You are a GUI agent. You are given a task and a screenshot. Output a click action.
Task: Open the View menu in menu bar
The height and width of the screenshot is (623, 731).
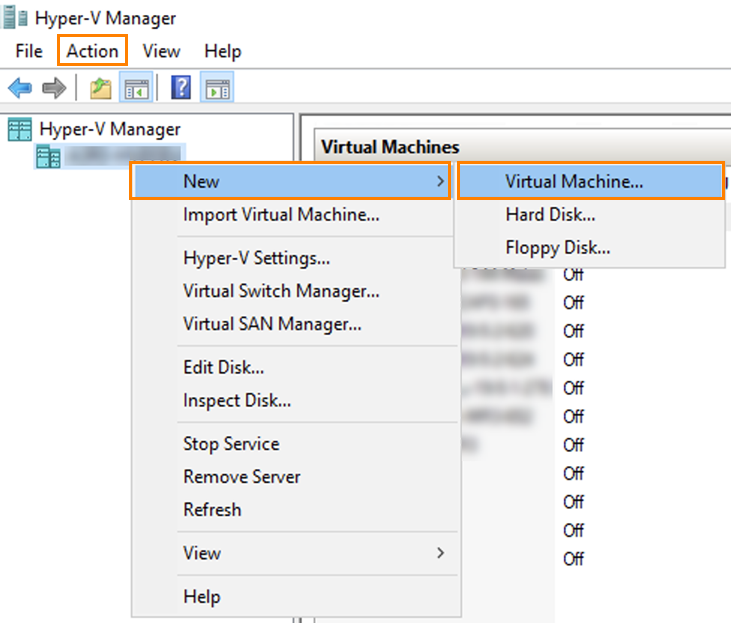pos(161,51)
